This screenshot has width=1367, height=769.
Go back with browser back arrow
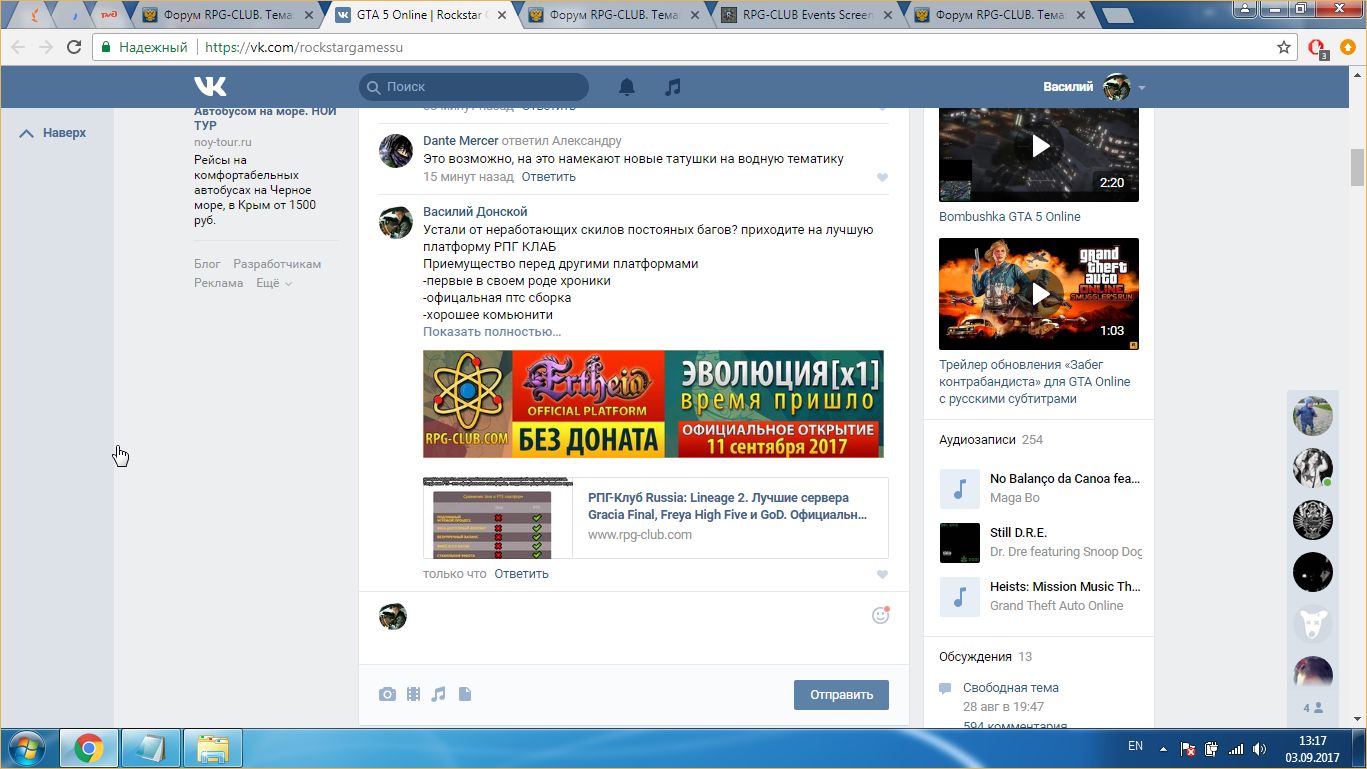click(x=18, y=47)
